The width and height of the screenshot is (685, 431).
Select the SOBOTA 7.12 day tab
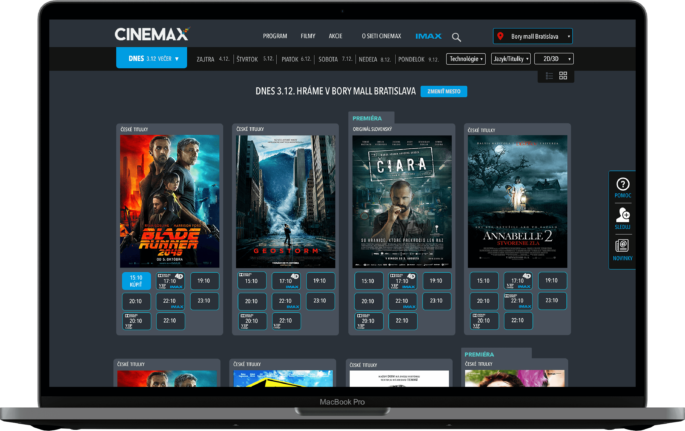(x=335, y=59)
